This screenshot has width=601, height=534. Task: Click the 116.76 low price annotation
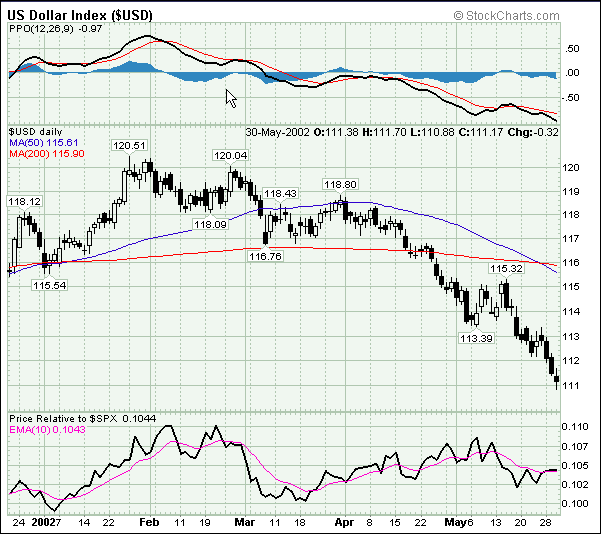[266, 256]
